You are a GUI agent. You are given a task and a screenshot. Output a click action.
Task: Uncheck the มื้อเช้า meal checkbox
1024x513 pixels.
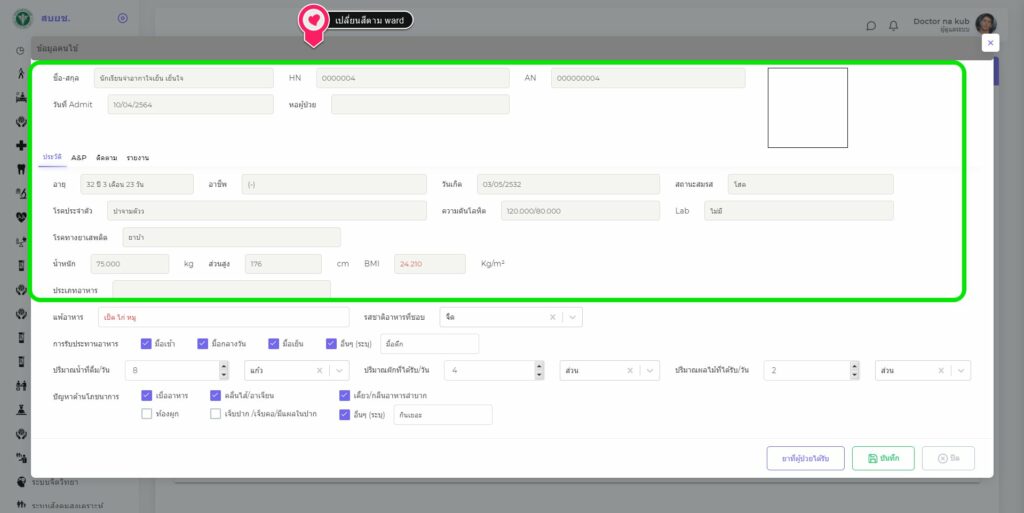pos(146,344)
